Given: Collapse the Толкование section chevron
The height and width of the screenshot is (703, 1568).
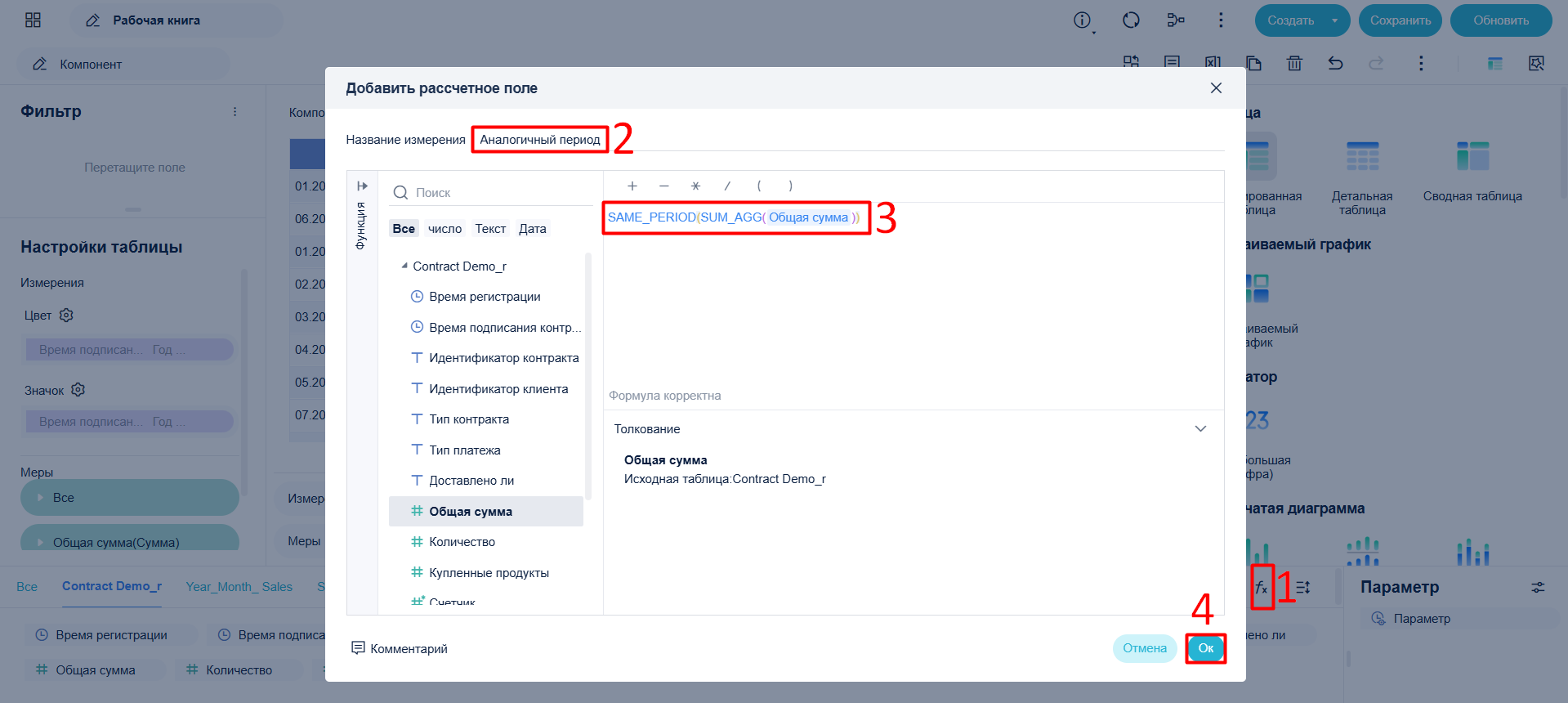Looking at the screenshot, I should pyautogui.click(x=1200, y=429).
